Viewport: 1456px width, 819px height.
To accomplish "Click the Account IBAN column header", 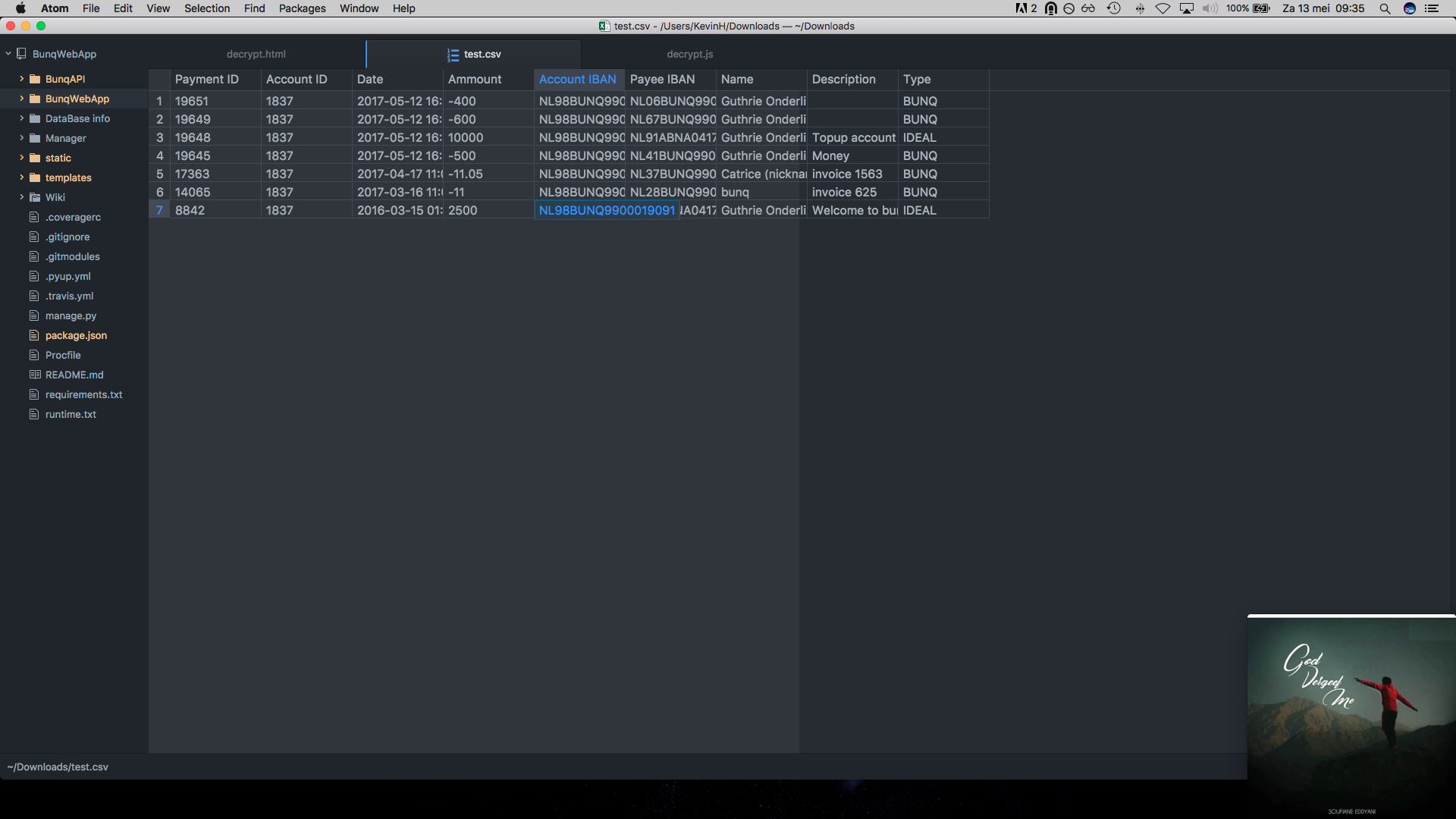I will click(578, 79).
